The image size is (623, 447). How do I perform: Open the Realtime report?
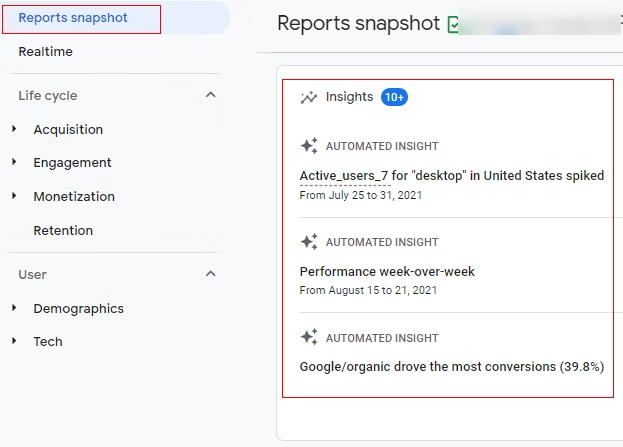click(x=46, y=52)
